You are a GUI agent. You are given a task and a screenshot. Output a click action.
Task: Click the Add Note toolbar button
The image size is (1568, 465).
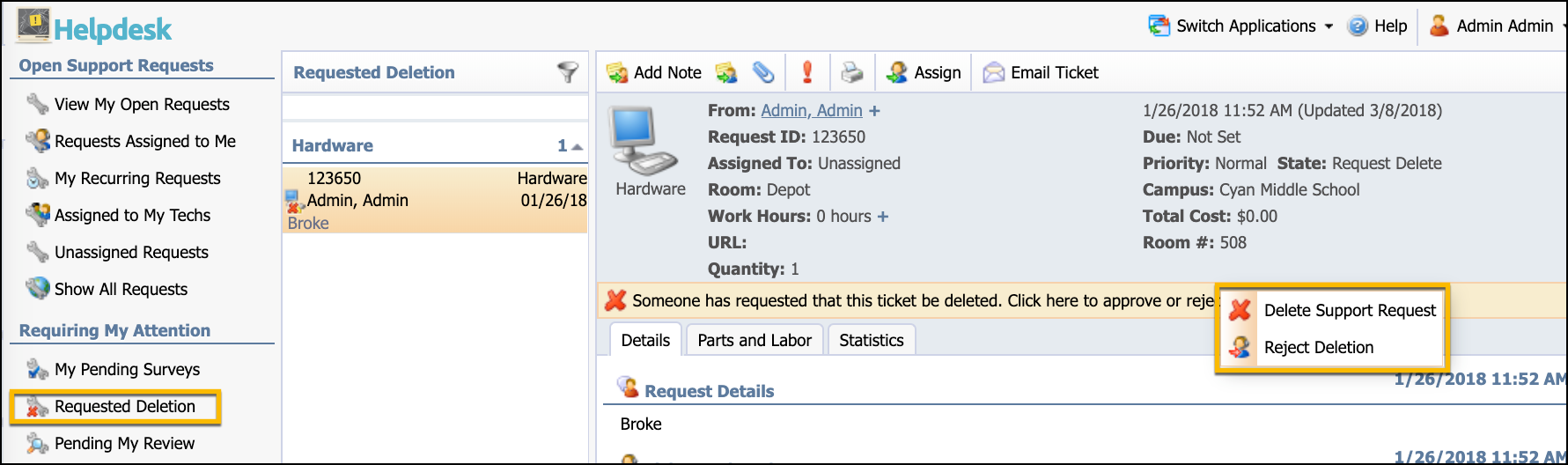coord(654,72)
